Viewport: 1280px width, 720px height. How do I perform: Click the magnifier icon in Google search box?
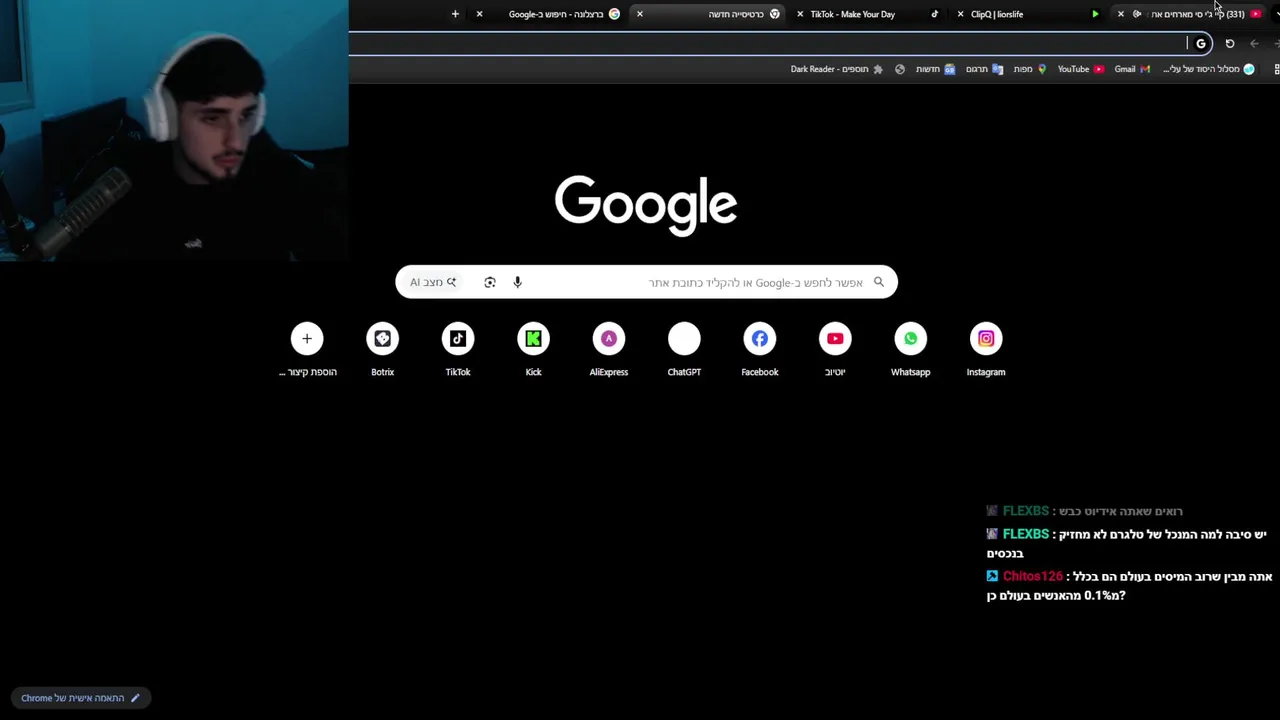coord(879,282)
